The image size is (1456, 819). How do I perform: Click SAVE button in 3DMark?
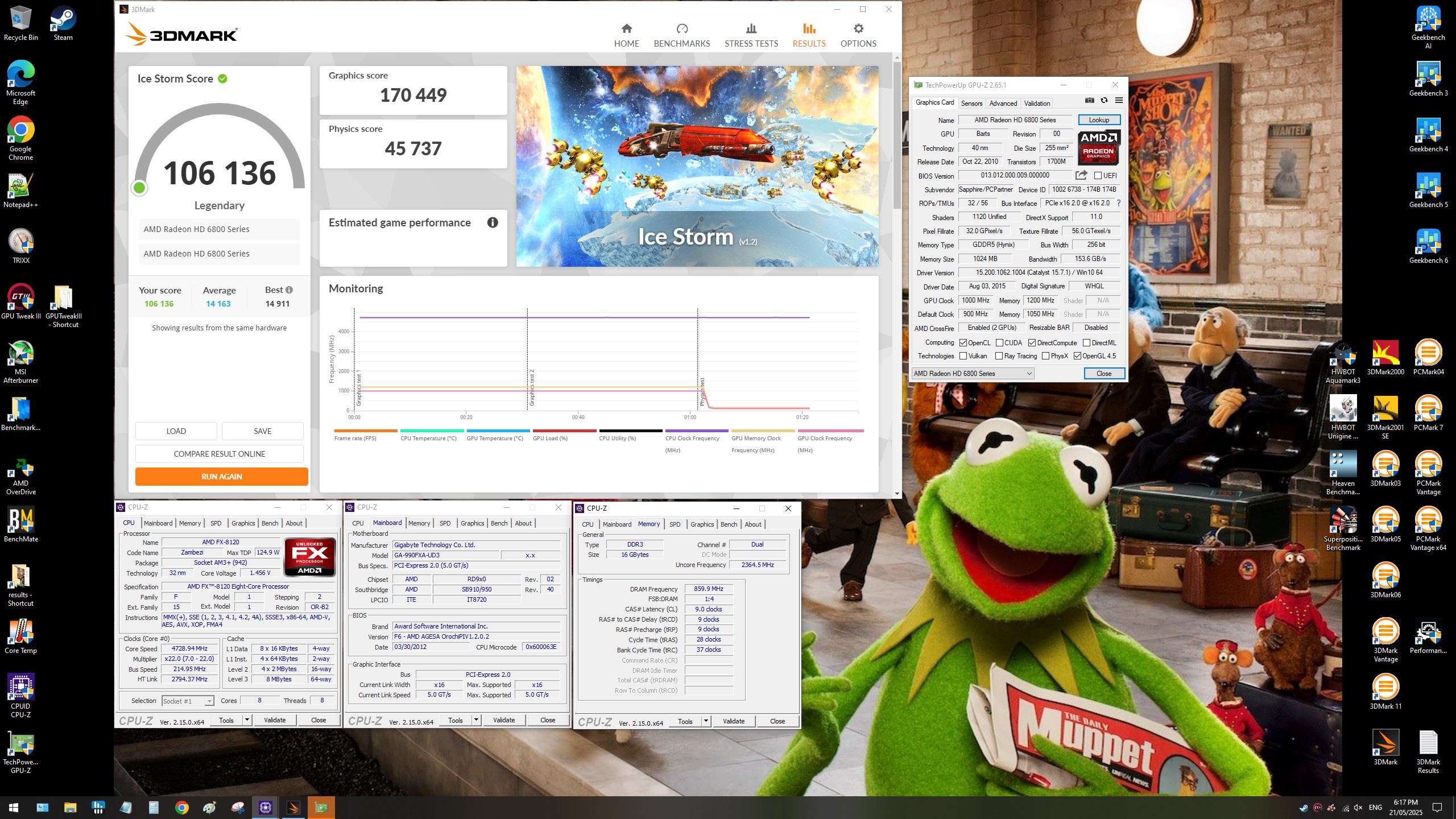(262, 431)
